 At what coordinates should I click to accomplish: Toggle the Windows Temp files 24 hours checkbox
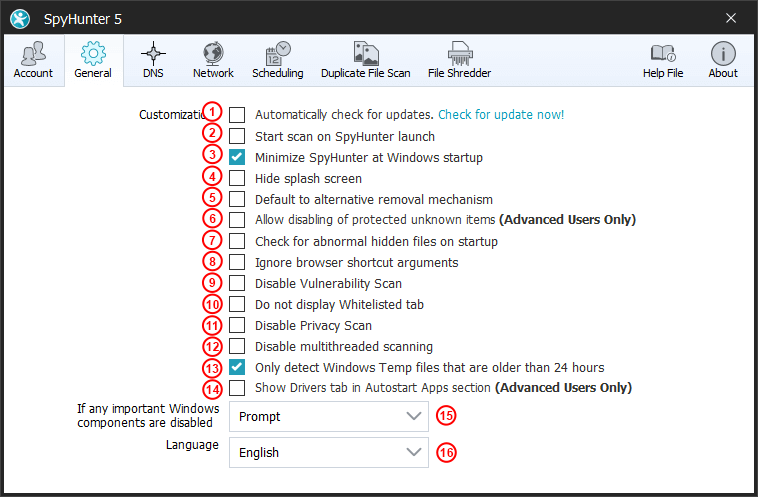click(237, 367)
